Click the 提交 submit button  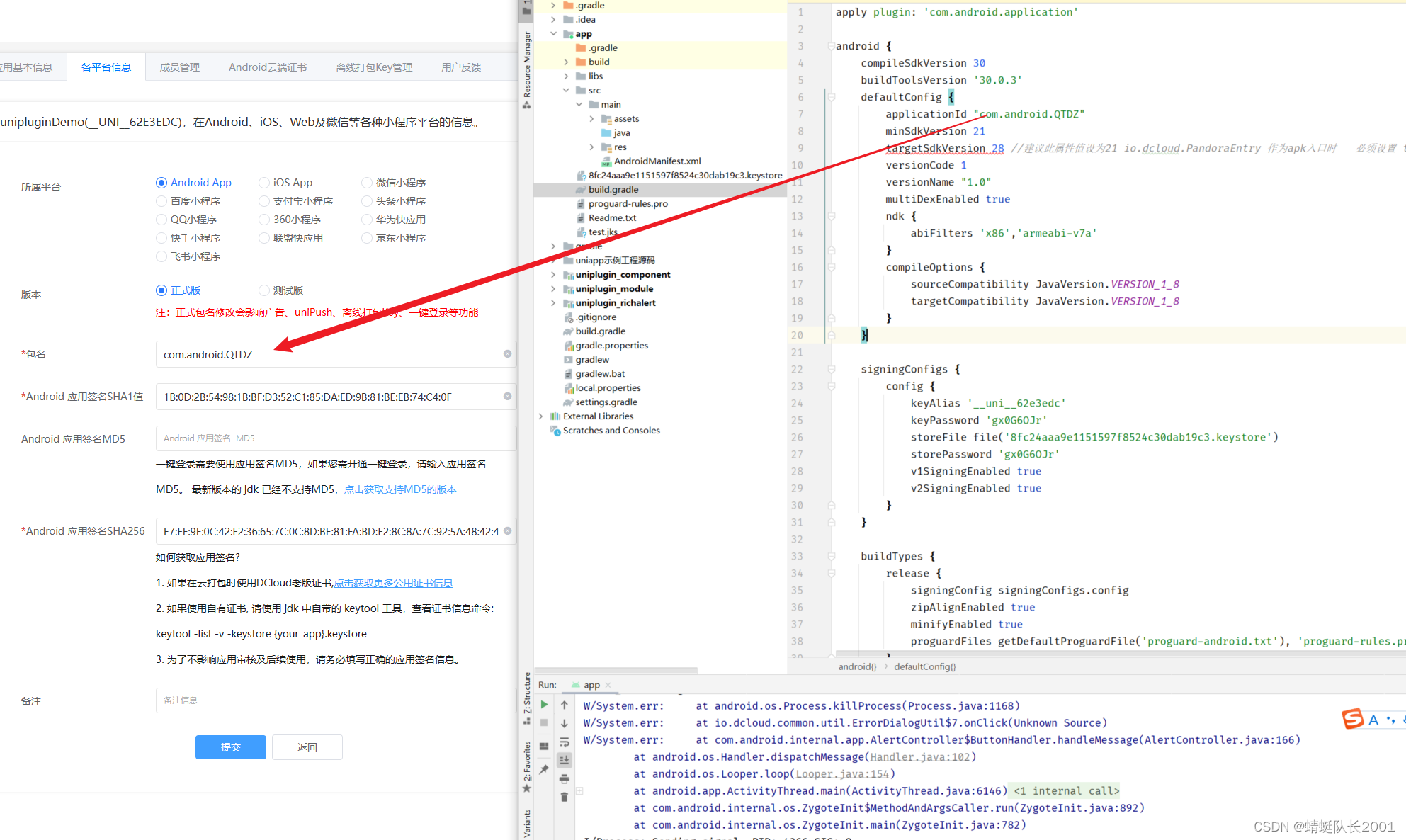[x=231, y=747]
